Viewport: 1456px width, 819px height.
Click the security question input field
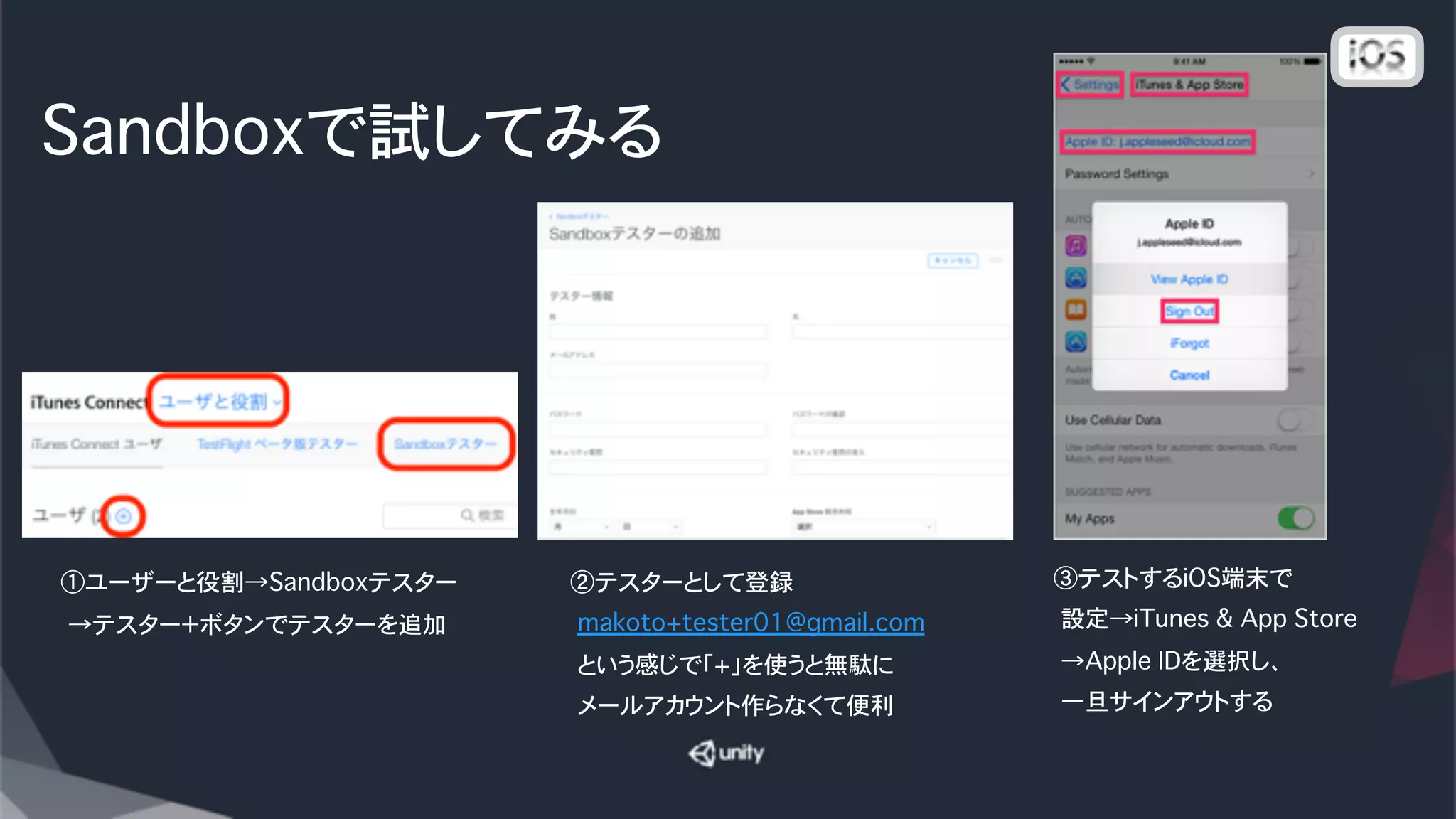pos(658,467)
